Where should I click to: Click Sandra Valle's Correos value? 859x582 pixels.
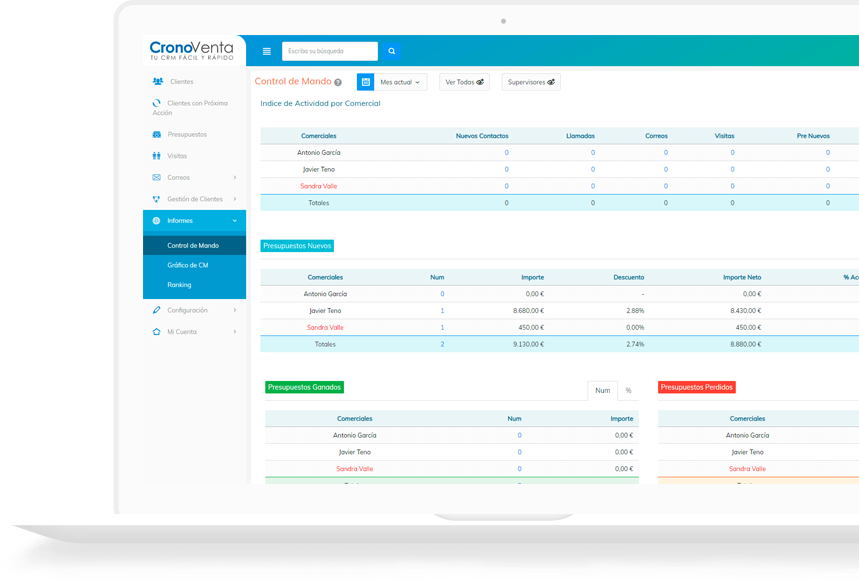click(x=666, y=186)
